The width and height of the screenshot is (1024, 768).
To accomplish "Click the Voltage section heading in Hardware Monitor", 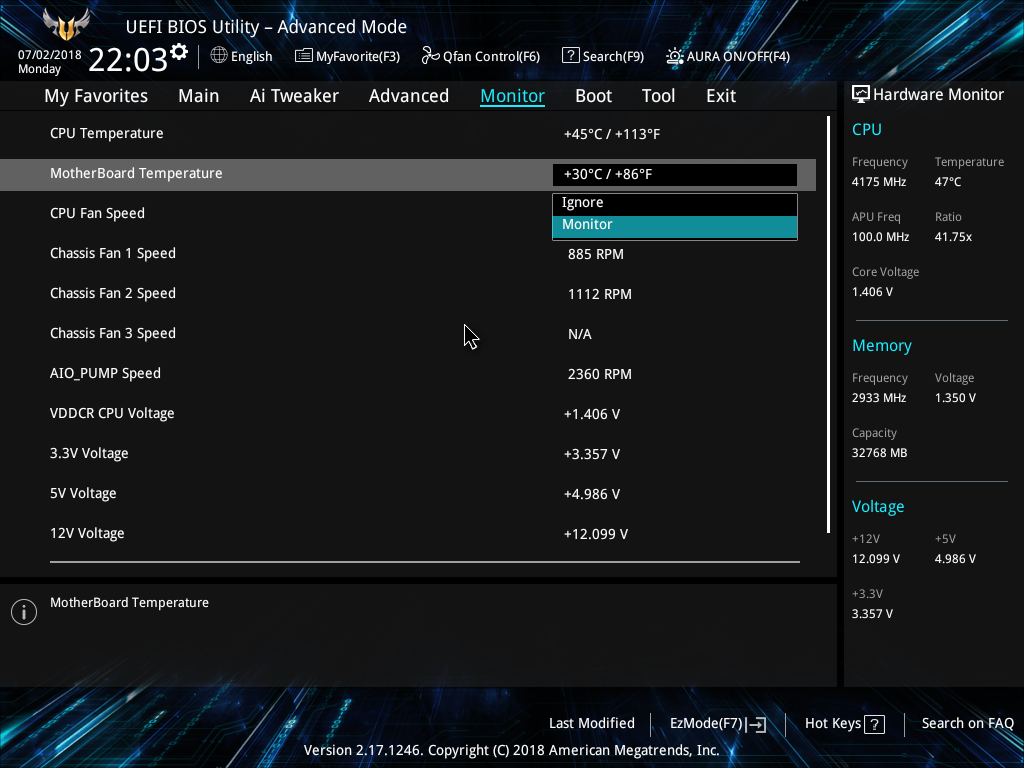I will coord(878,507).
